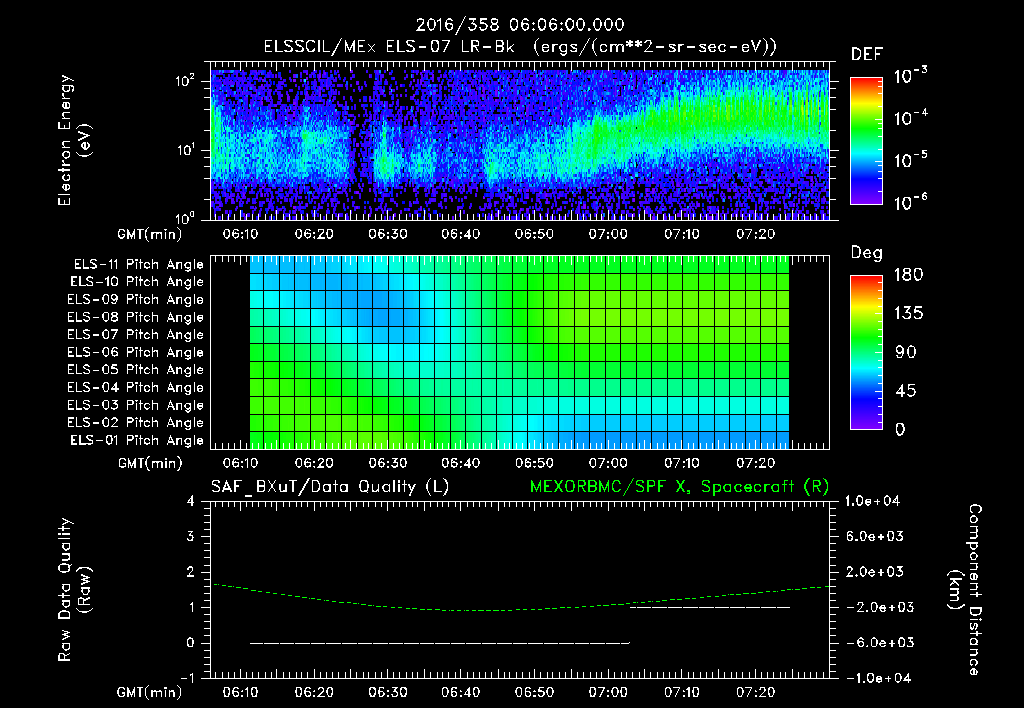Click the 90 value on Deg scale
The image size is (1024, 708).
[906, 353]
